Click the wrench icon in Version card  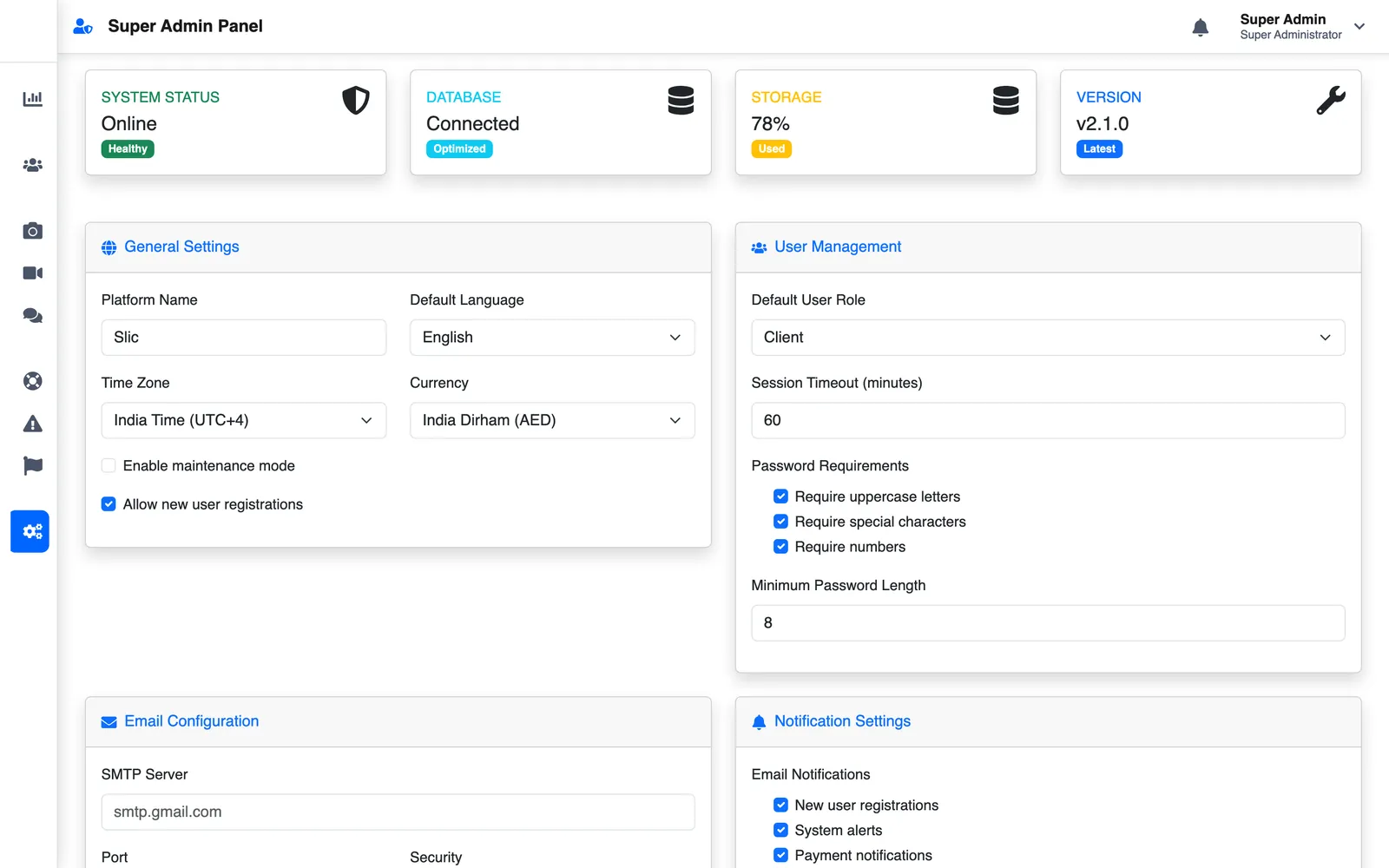coord(1331,101)
